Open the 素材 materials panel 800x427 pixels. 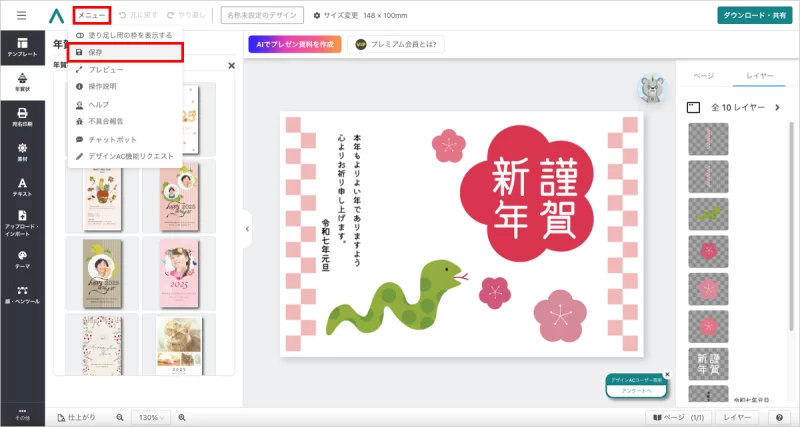tap(22, 152)
